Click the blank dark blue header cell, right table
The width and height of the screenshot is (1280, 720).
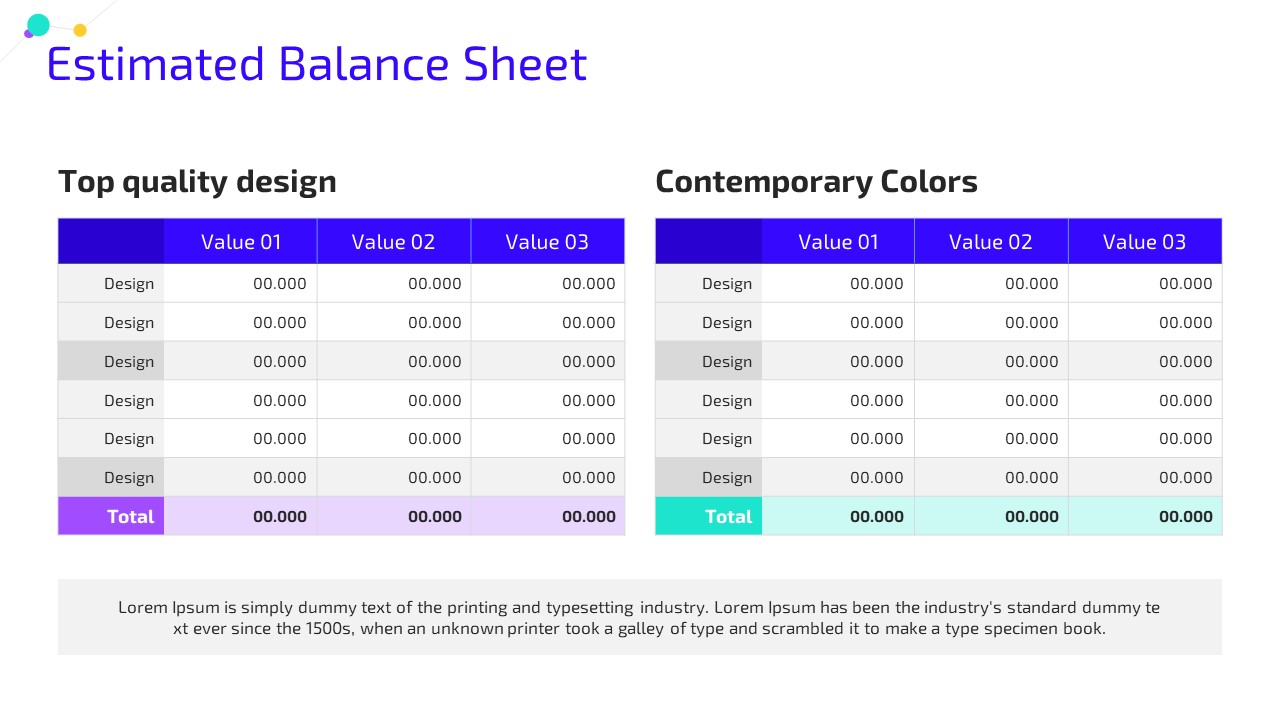[x=708, y=241]
